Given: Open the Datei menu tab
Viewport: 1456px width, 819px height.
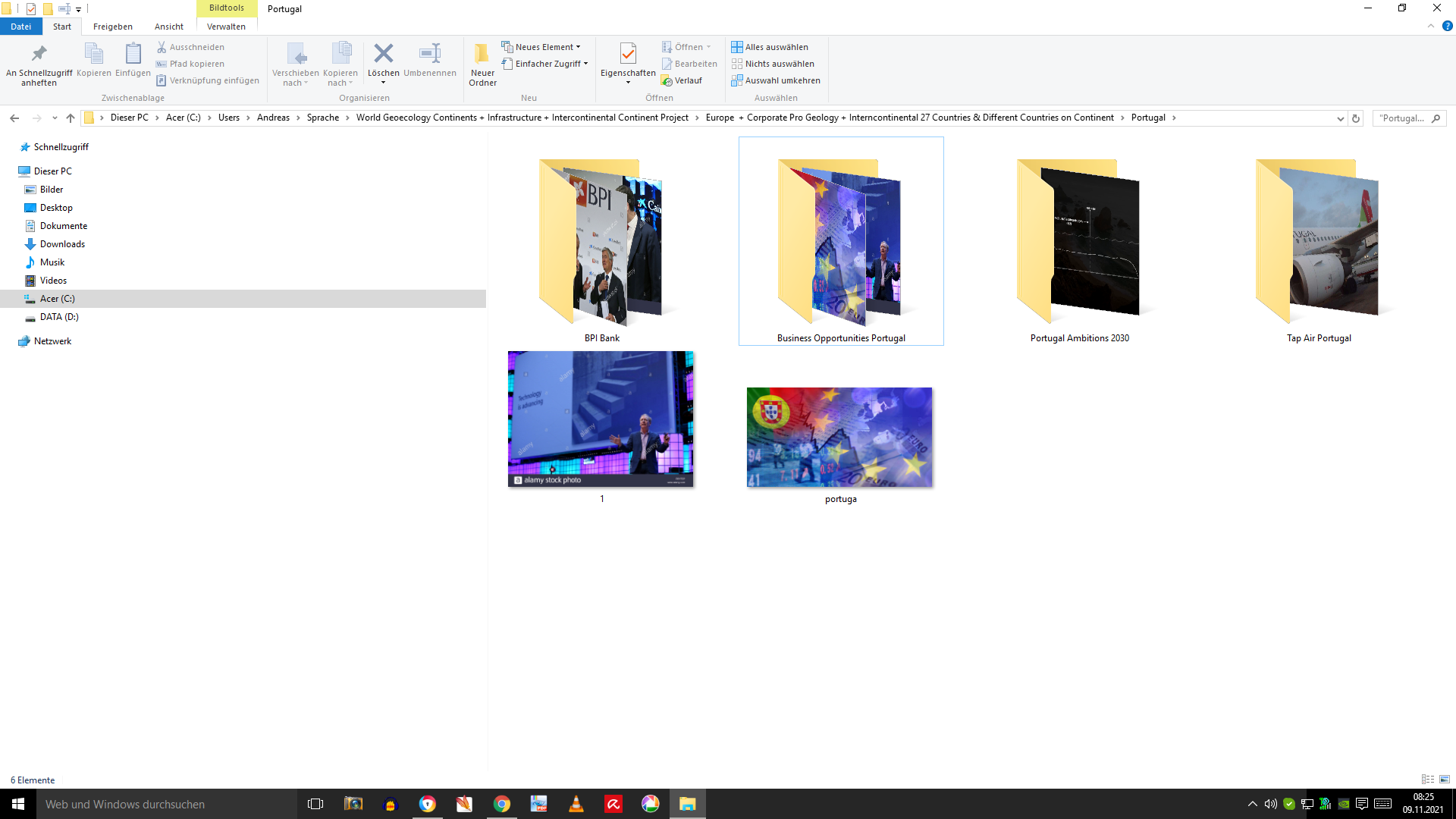Looking at the screenshot, I should [x=21, y=27].
